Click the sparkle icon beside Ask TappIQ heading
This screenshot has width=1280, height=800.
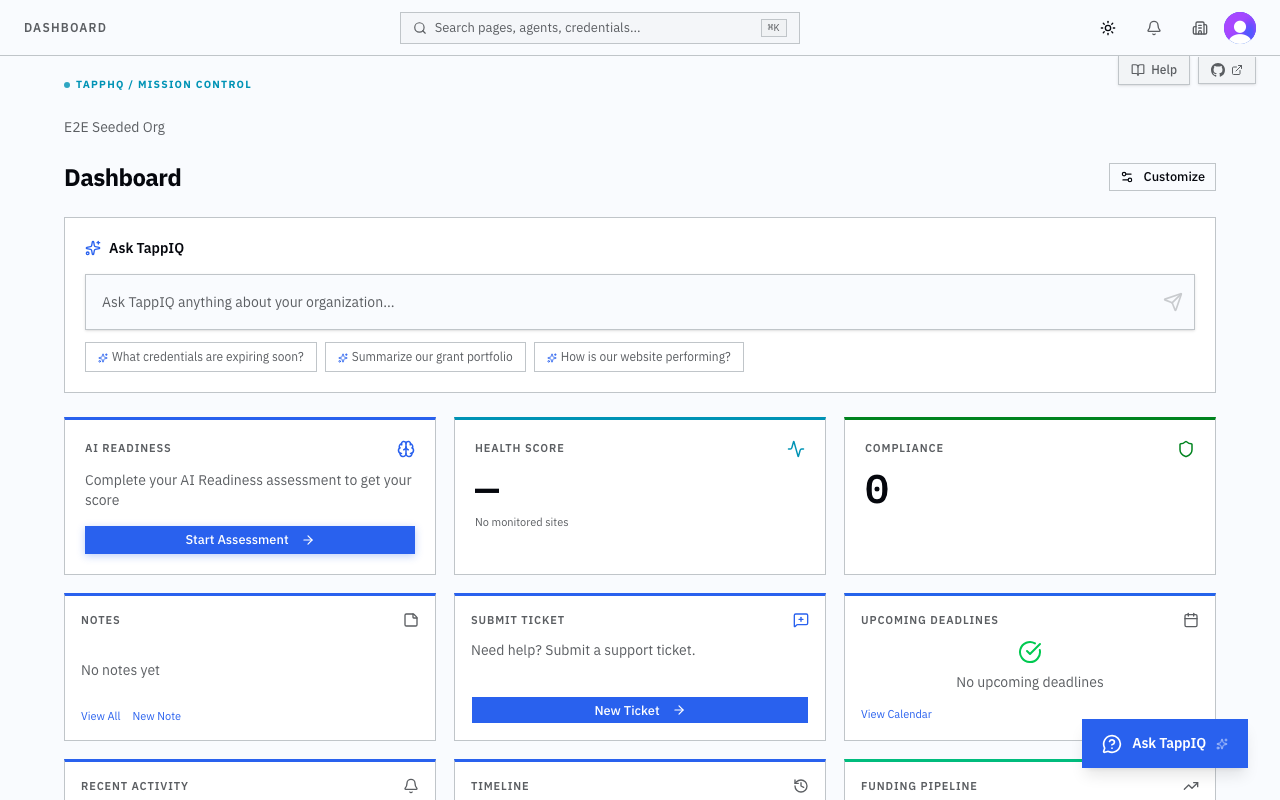pyautogui.click(x=93, y=248)
